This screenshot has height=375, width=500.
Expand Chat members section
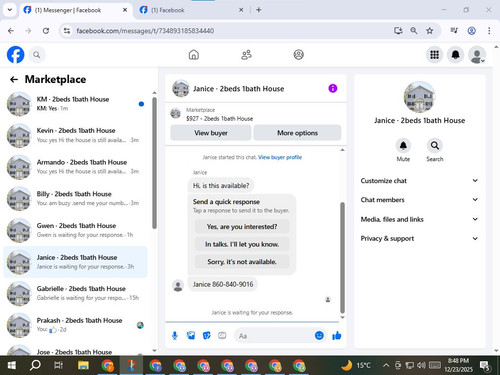pyautogui.click(x=419, y=200)
